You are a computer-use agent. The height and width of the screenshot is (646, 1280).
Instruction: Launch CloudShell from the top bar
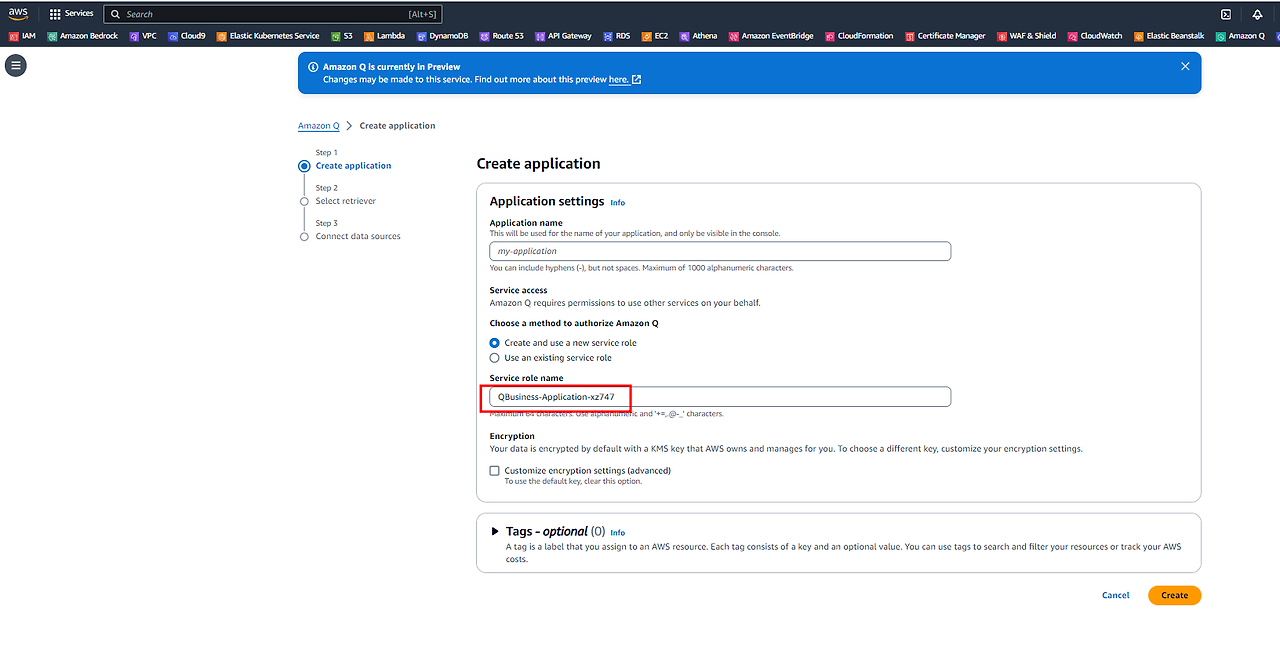[1226, 14]
